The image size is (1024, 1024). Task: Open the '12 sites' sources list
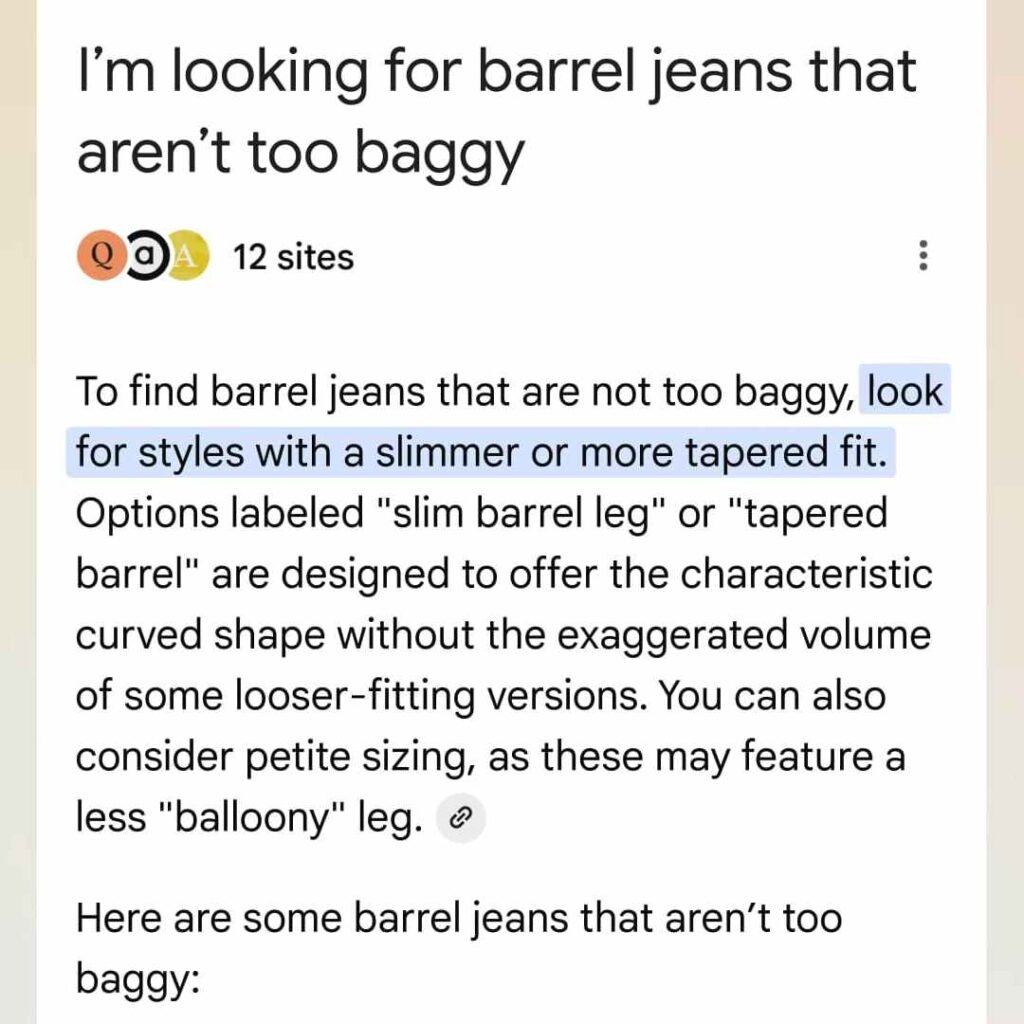tap(293, 258)
